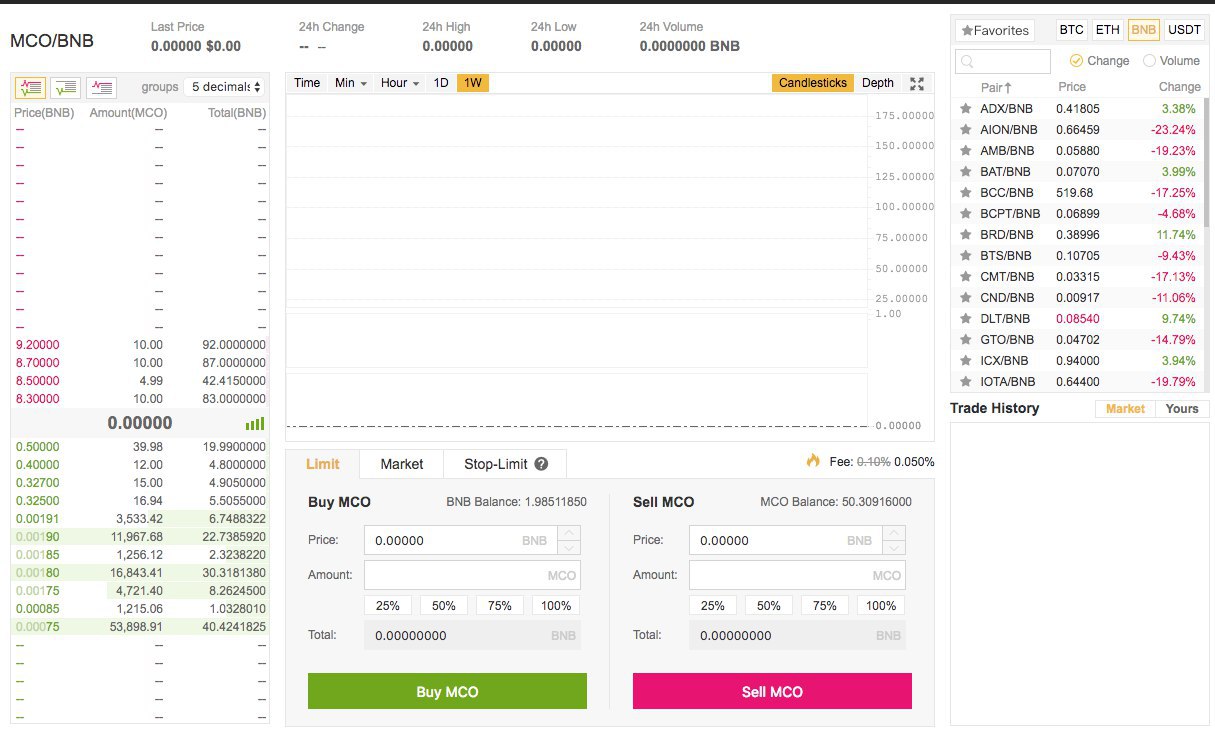Open the Min interval dropdown
Viewport: 1215px width, 734px height.
351,83
